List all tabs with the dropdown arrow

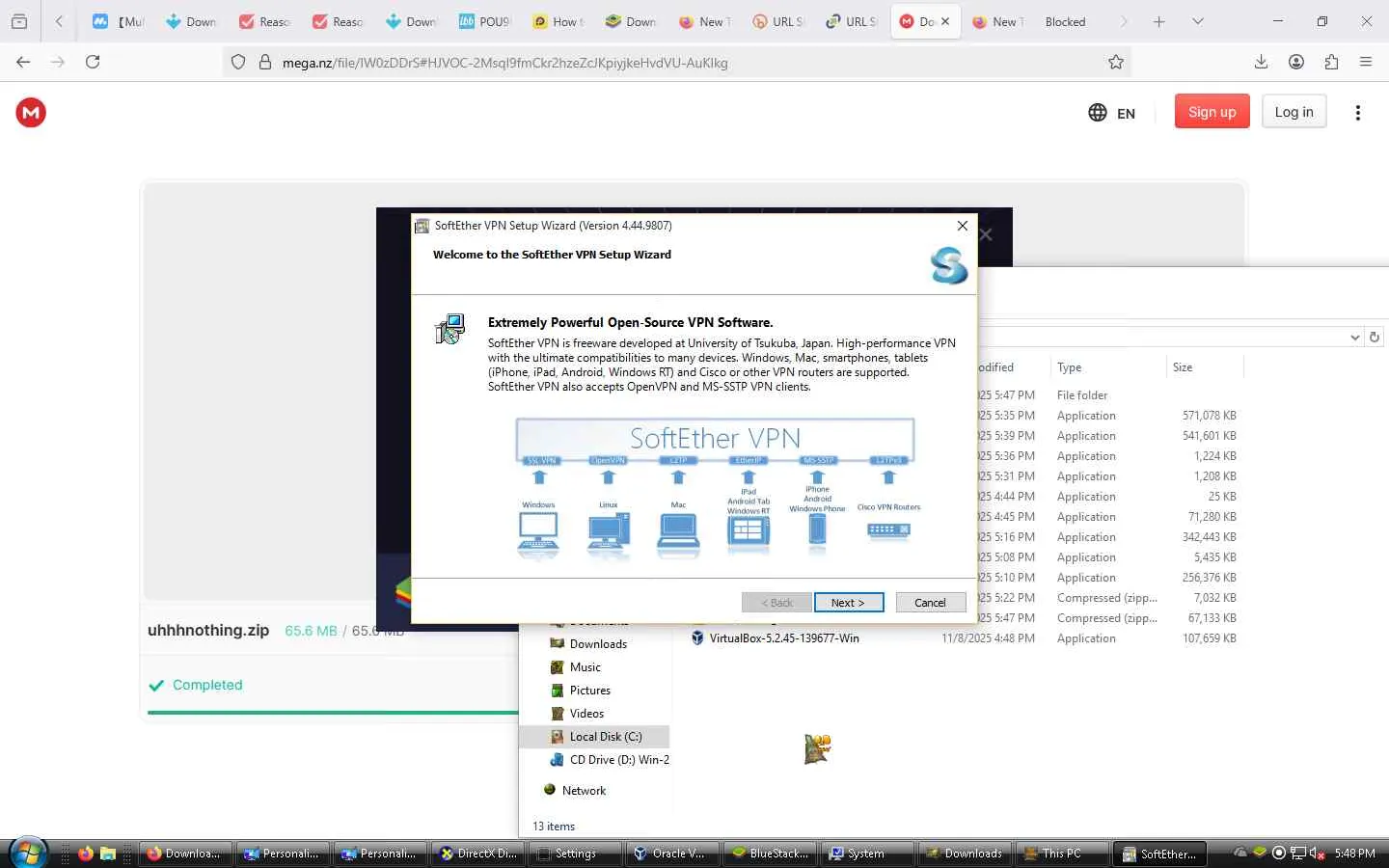pyautogui.click(x=1198, y=21)
